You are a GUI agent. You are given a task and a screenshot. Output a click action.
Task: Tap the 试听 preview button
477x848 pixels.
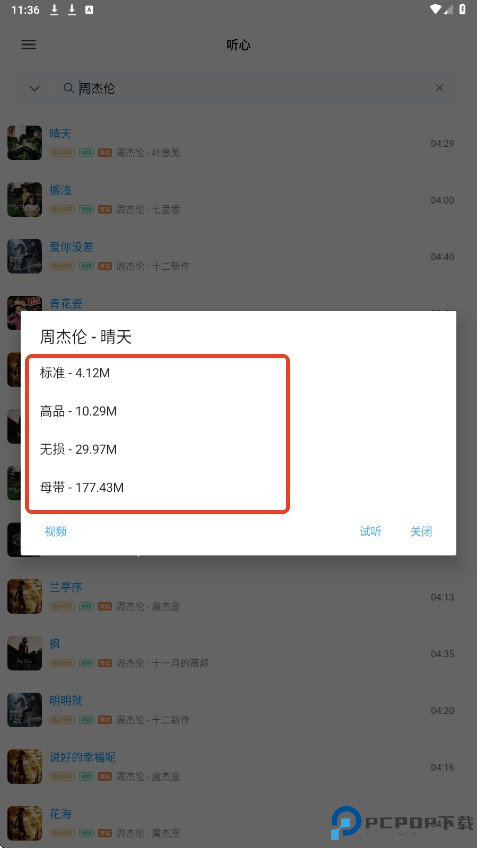point(370,532)
